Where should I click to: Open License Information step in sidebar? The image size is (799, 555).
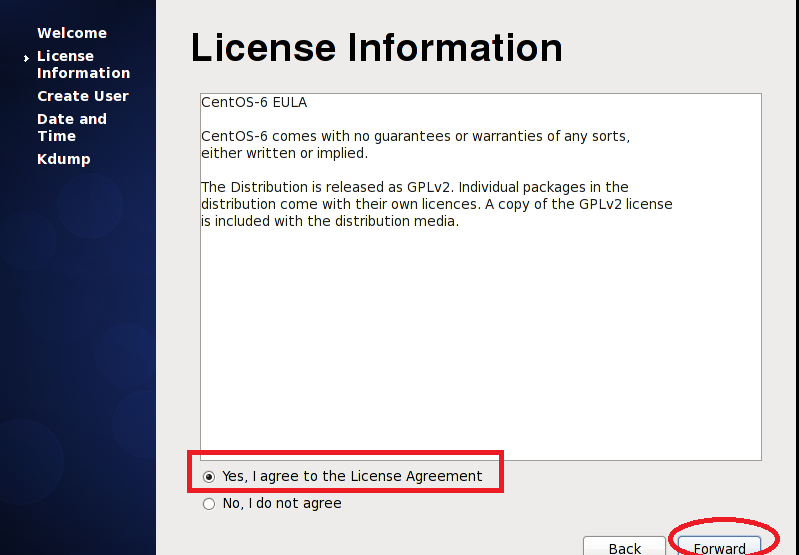(84, 64)
